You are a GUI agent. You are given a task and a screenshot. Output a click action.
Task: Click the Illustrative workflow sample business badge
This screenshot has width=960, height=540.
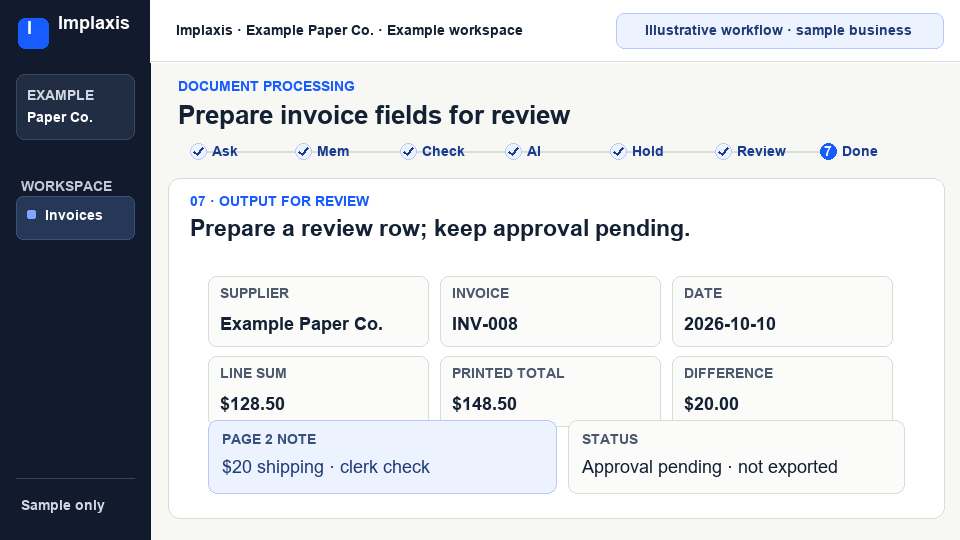779,31
